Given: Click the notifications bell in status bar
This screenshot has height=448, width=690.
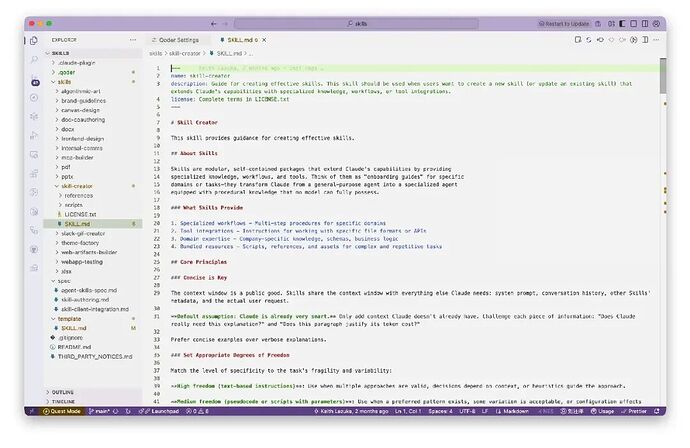Looking at the screenshot, I should click(x=655, y=411).
